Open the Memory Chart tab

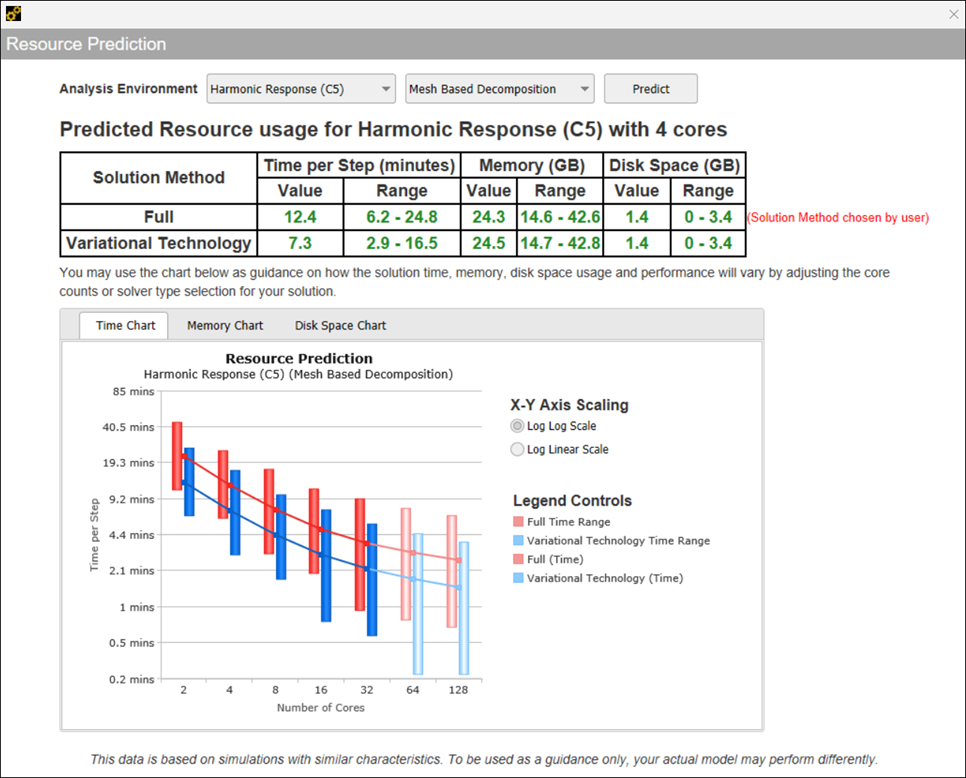(x=225, y=325)
